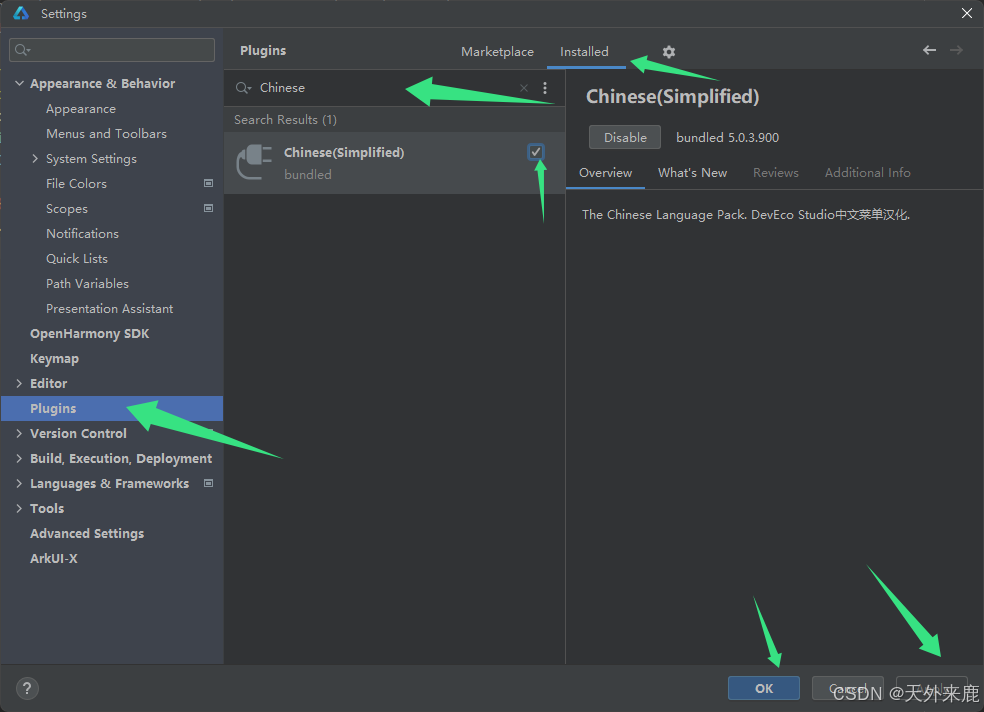Click the 'bundled 5.0.3.900' version text
This screenshot has width=984, height=712.
pos(727,137)
